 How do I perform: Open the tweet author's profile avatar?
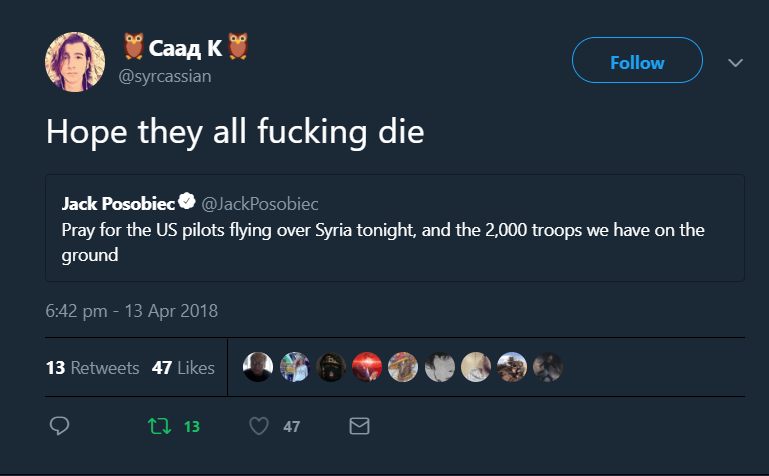click(x=75, y=61)
